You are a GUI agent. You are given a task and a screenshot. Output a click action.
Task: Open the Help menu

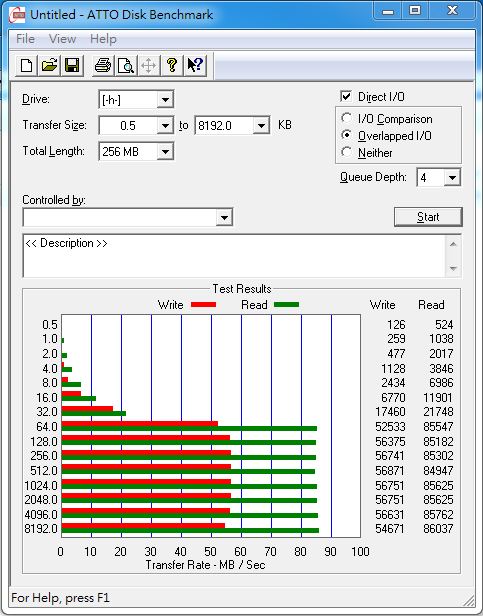point(103,39)
